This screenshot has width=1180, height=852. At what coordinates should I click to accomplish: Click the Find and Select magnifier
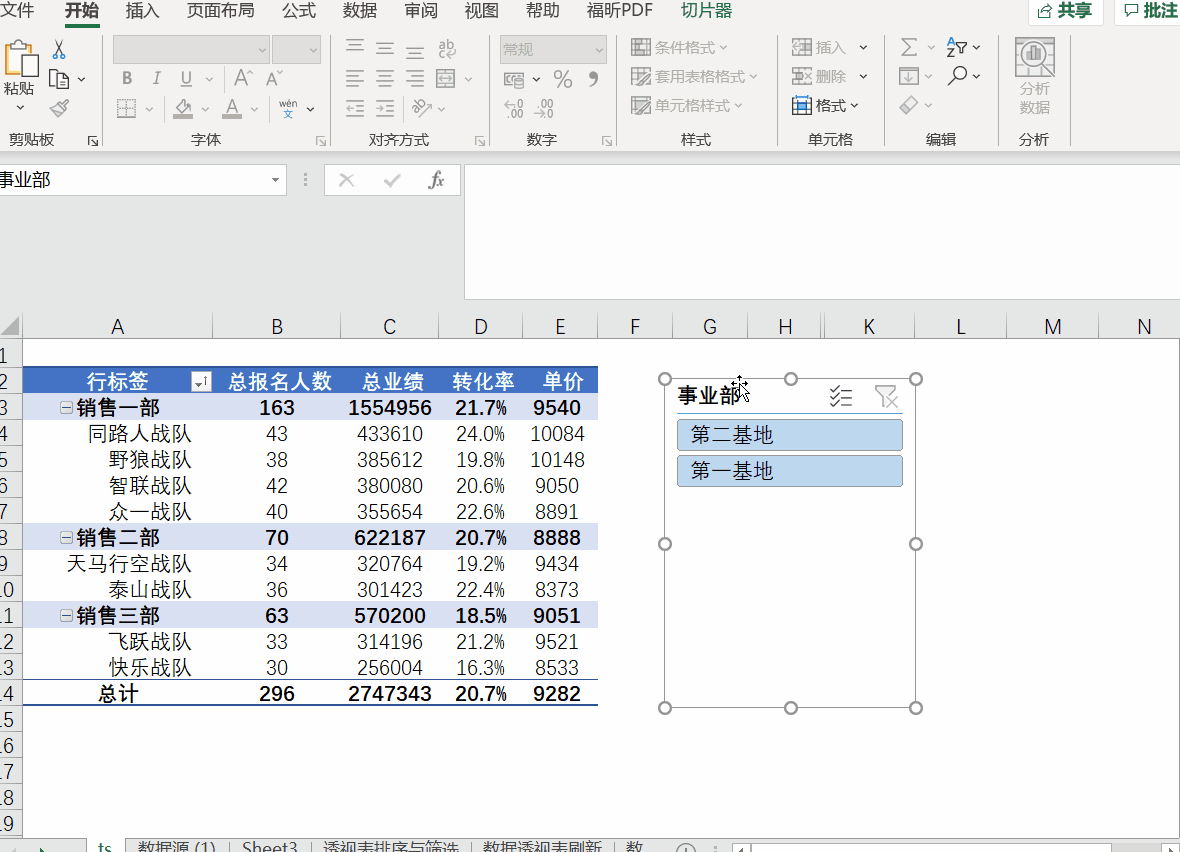(x=957, y=76)
